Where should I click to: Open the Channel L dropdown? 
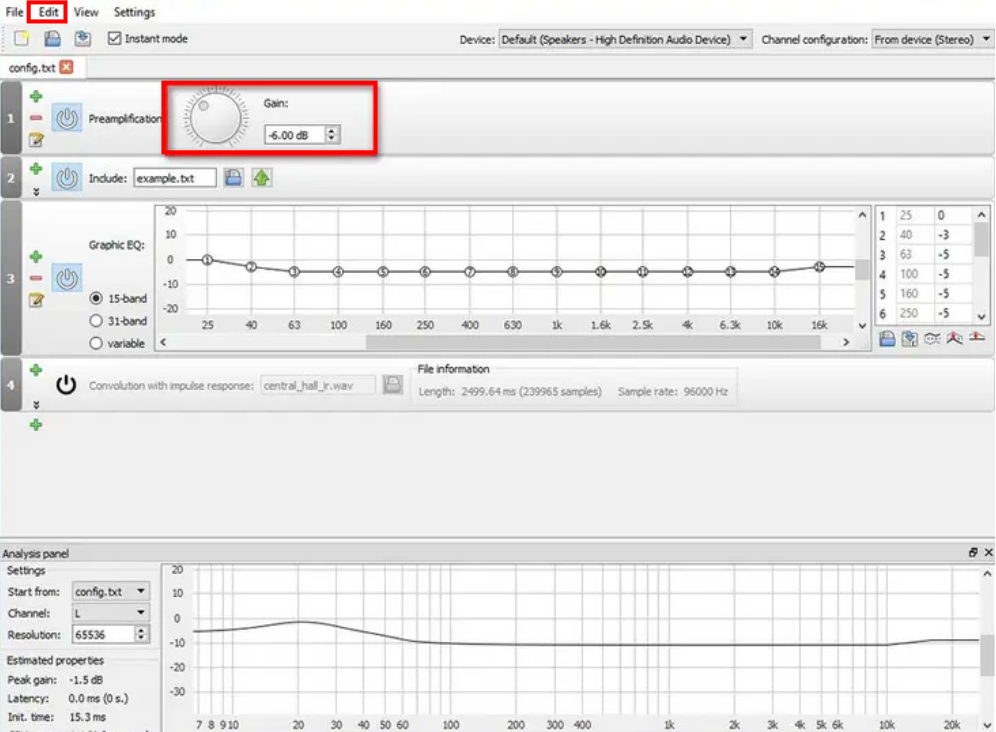pos(111,613)
